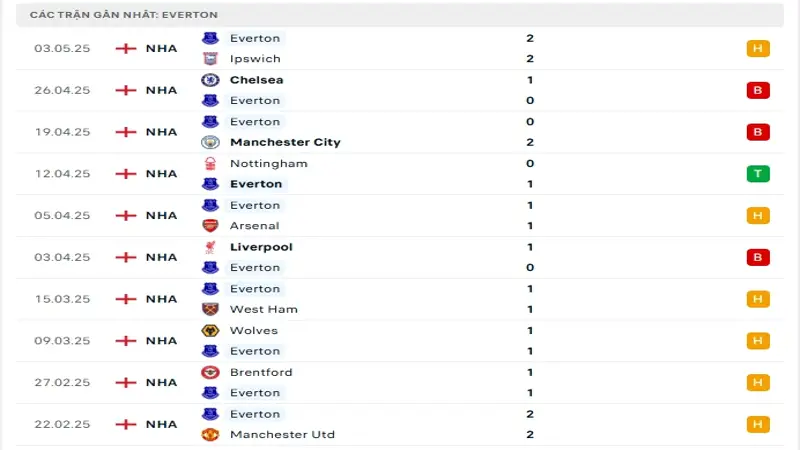The height and width of the screenshot is (450, 800).
Task: Click the Ipswich club crest
Action: [210, 59]
